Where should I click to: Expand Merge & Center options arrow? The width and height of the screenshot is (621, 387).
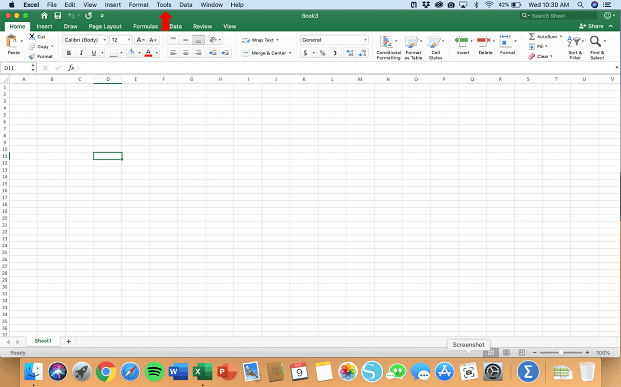(x=290, y=53)
